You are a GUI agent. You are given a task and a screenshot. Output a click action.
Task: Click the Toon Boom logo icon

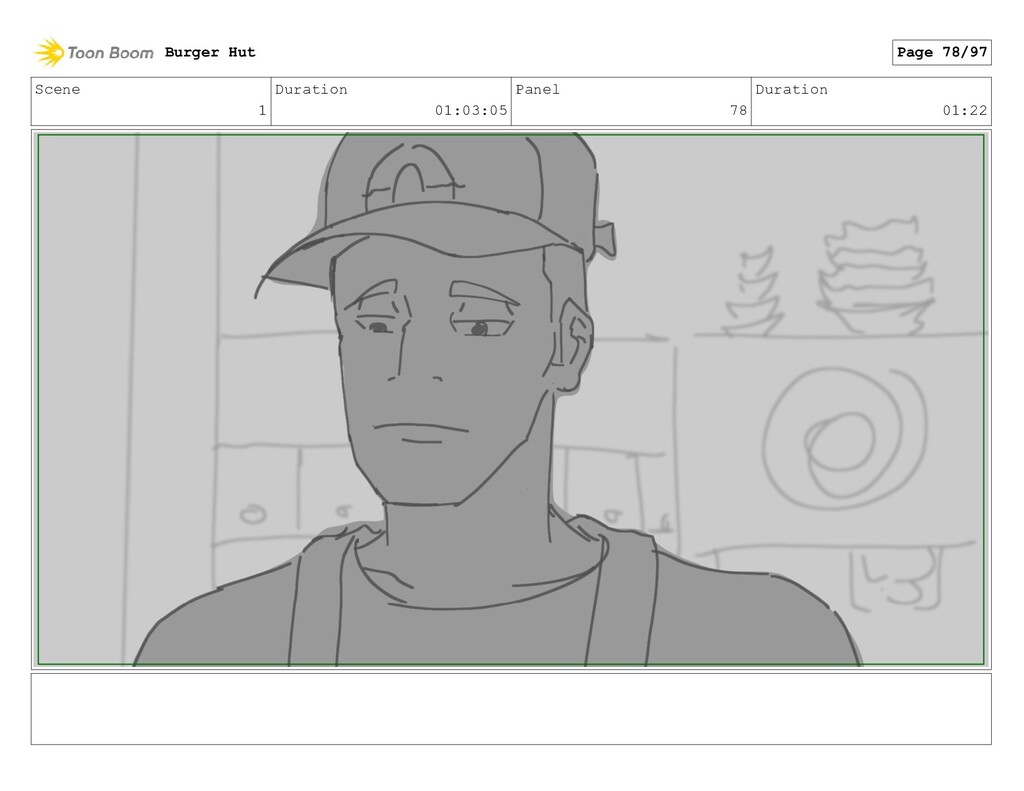pos(49,53)
